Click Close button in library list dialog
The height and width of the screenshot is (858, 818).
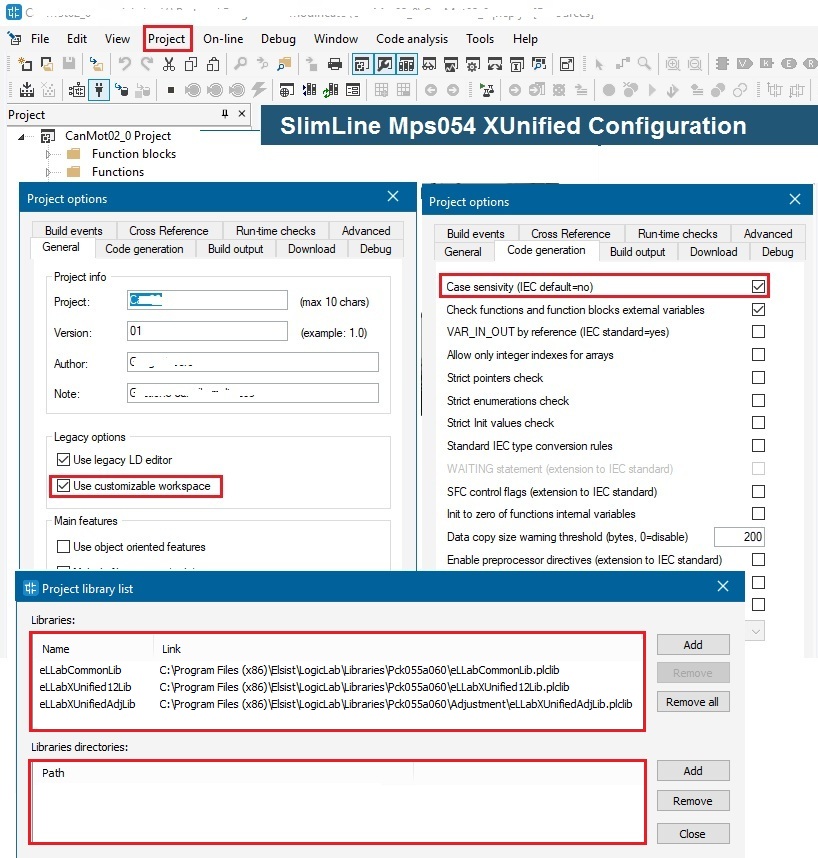tap(693, 833)
